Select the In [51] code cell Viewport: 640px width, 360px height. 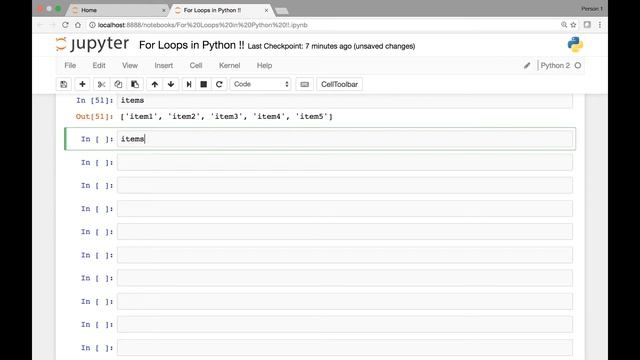coord(344,100)
